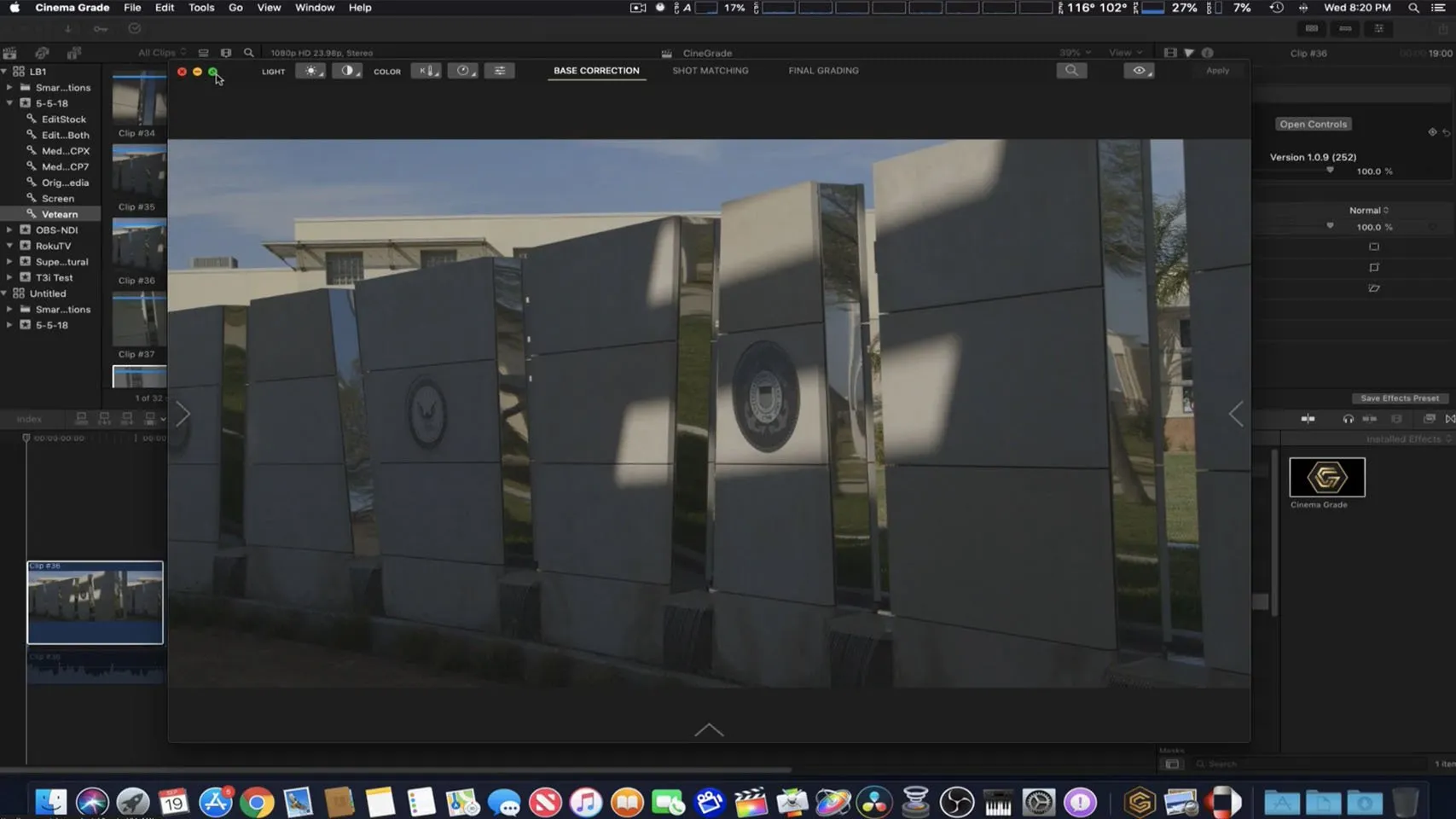Image resolution: width=1456 pixels, height=819 pixels.
Task: Click Save Effects Preset button
Action: (1399, 398)
